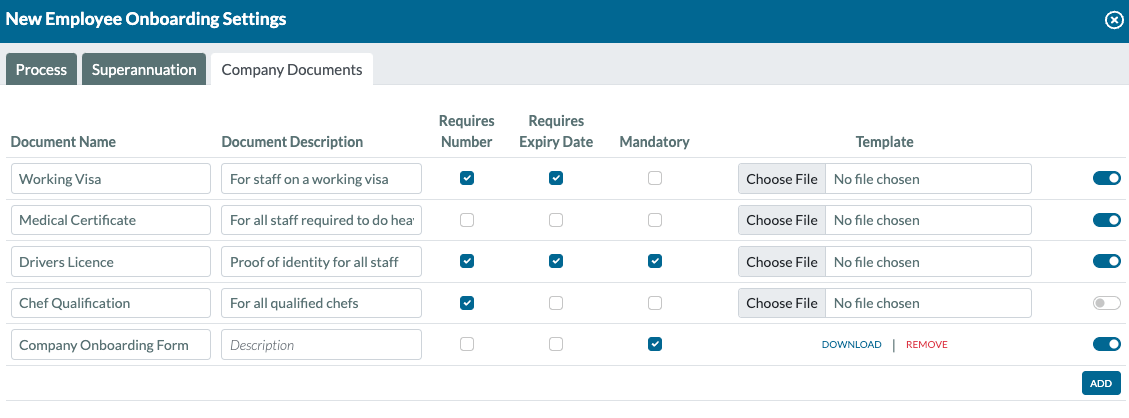Tick Mandatory for Medical Certificate
This screenshot has width=1129, height=418.
[655, 220]
